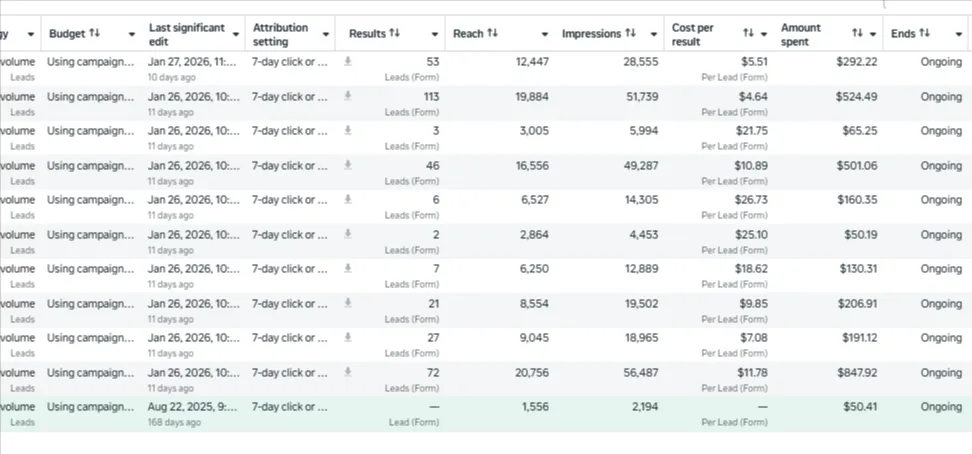Click the Jan 27, 2026 last edit cell
Screen dimensions: 972x454
point(194,62)
